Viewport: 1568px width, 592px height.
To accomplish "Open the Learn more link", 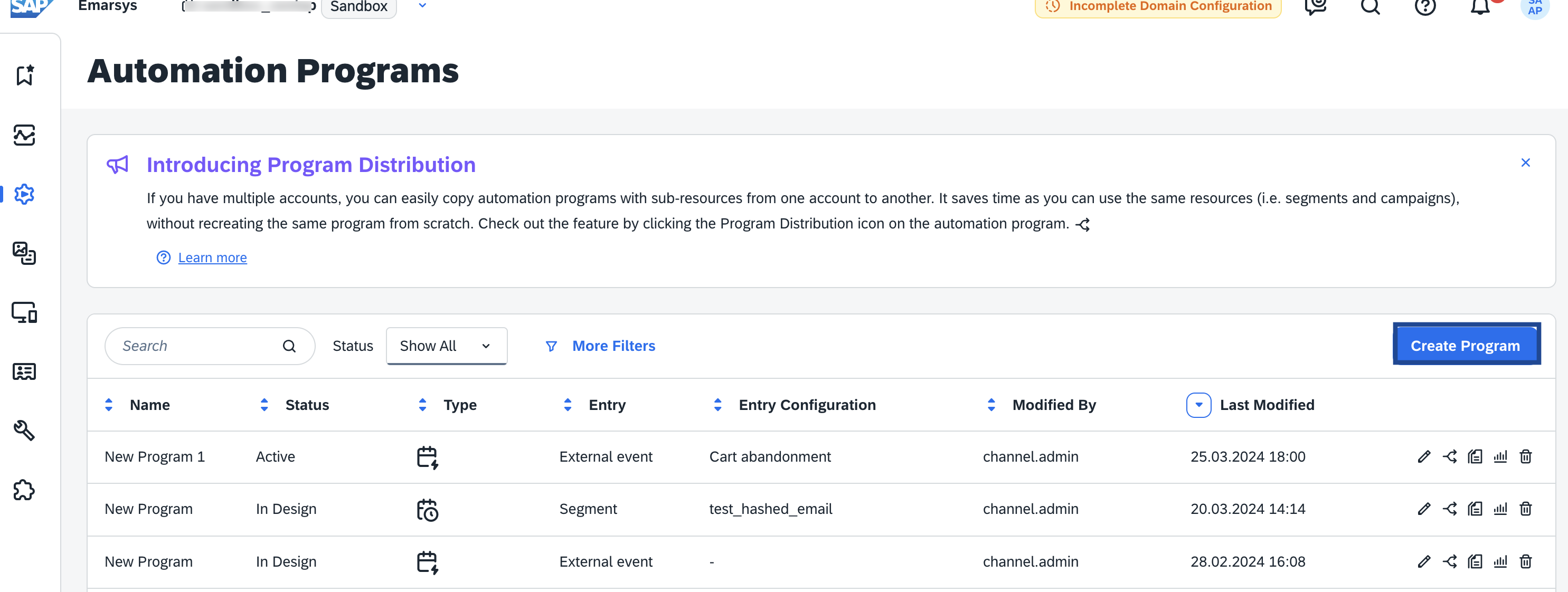I will tap(212, 257).
